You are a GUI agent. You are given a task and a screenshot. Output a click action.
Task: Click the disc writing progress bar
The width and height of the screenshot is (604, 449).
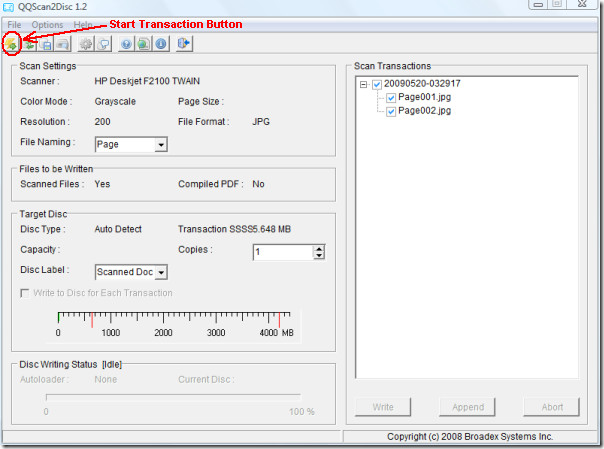173,397
